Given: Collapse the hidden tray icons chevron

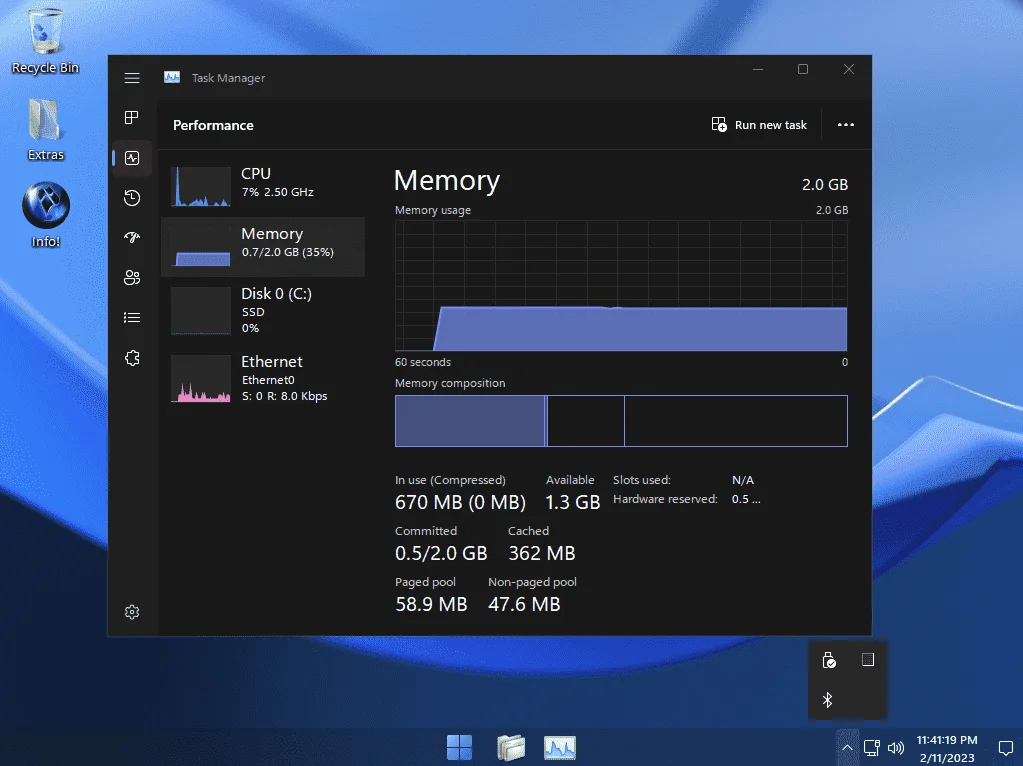Looking at the screenshot, I should [847, 748].
